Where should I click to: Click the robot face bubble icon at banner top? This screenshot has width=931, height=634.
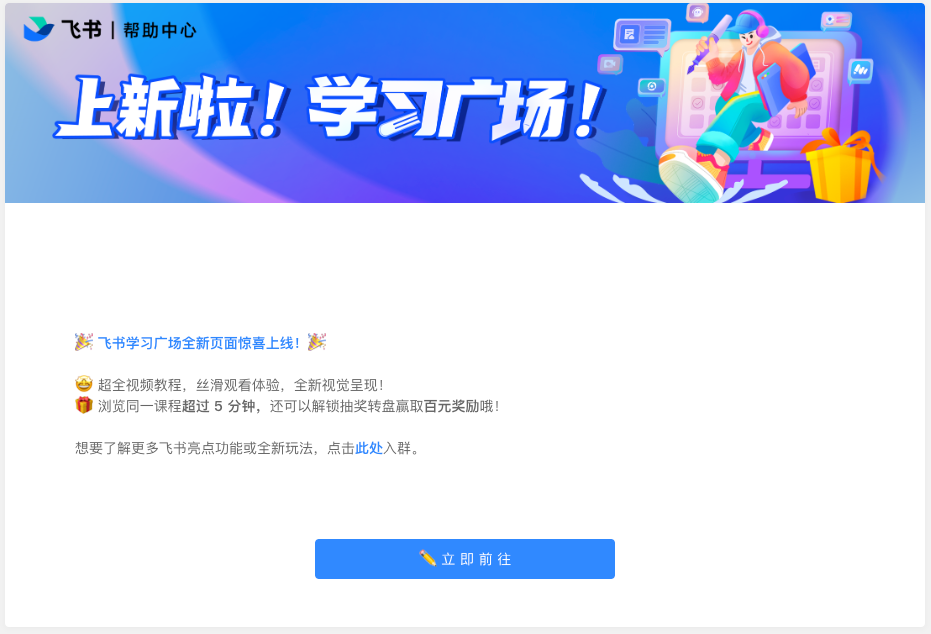698,12
